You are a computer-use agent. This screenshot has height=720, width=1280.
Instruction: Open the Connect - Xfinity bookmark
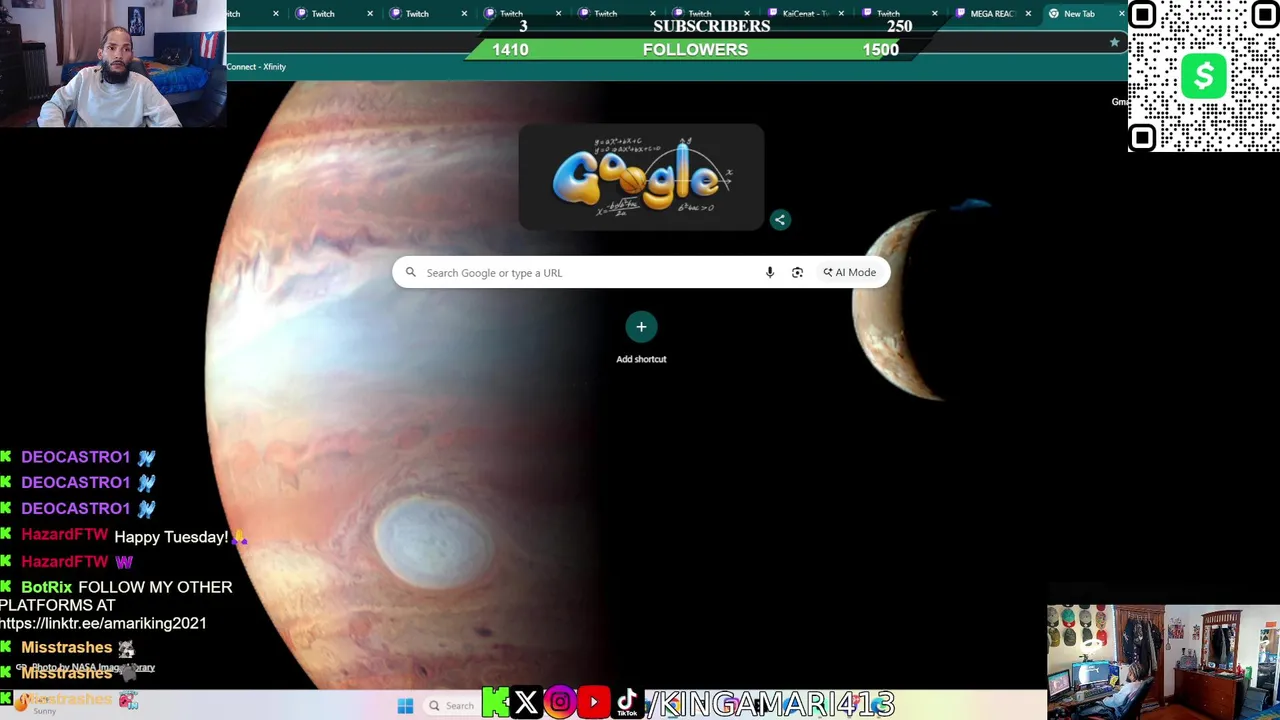(256, 67)
